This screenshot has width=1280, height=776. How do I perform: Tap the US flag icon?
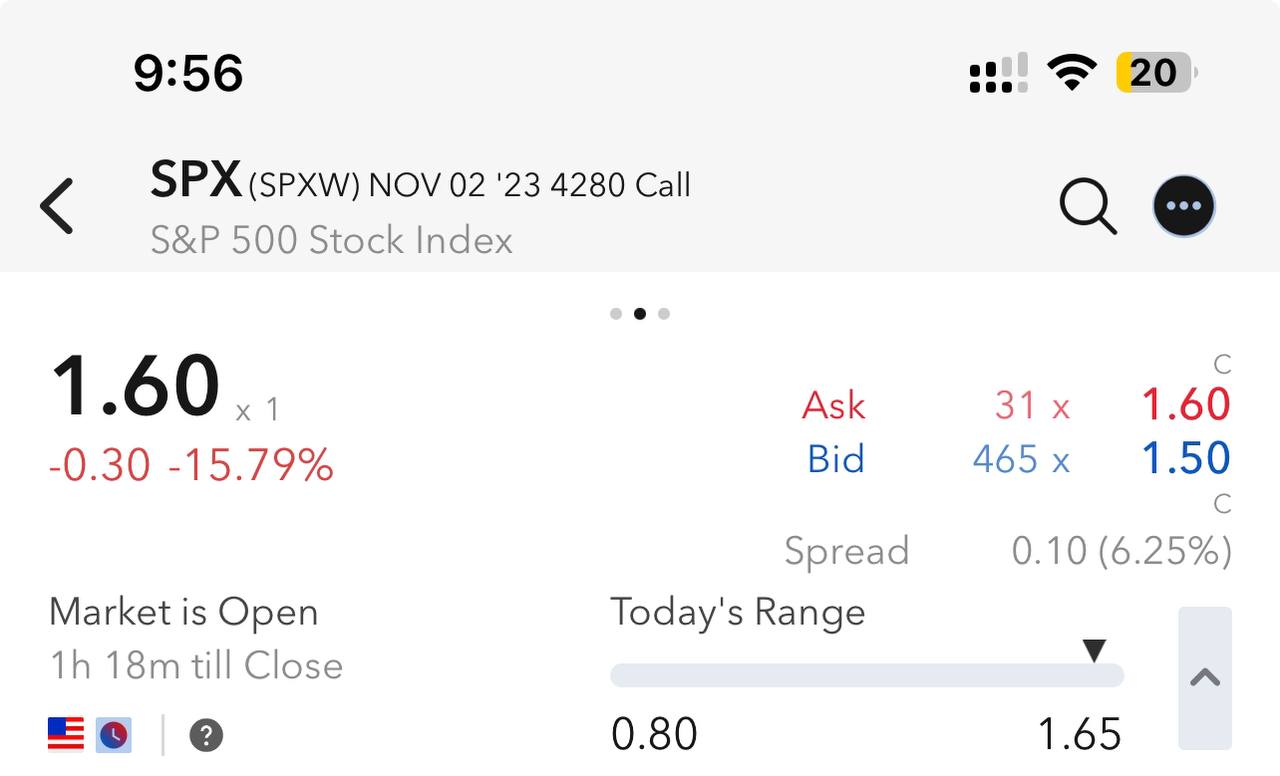click(66, 735)
